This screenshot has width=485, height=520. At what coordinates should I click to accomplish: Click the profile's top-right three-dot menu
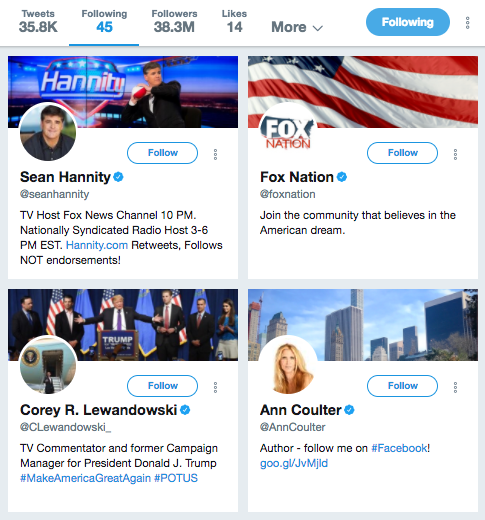(x=468, y=23)
